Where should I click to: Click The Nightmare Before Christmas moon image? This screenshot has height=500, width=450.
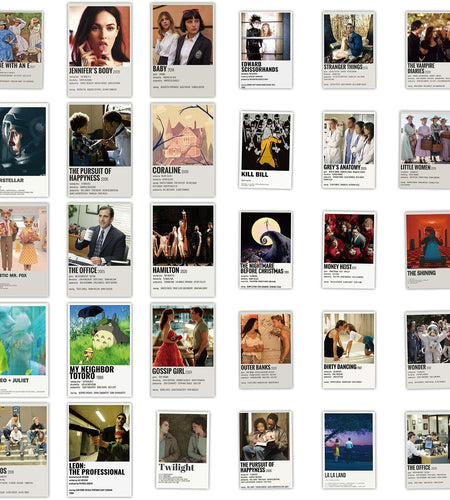point(266,238)
